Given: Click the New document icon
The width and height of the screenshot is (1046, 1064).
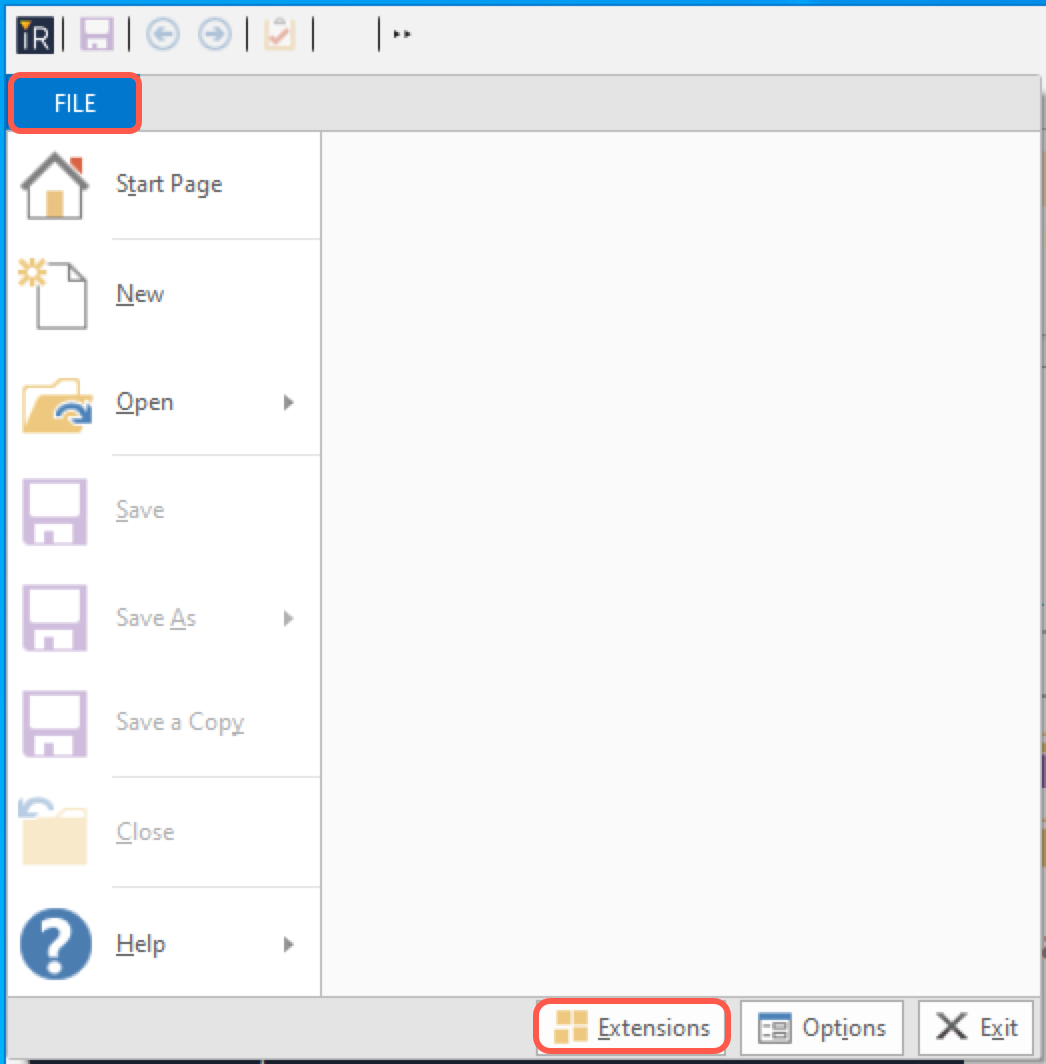Looking at the screenshot, I should [x=55, y=293].
